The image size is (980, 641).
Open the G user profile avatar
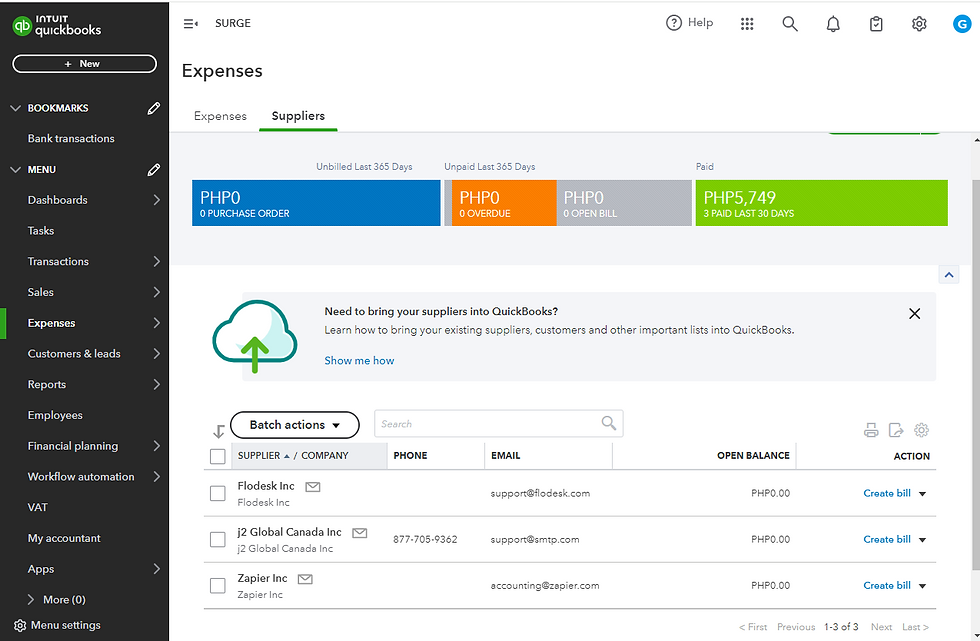pyautogui.click(x=962, y=24)
